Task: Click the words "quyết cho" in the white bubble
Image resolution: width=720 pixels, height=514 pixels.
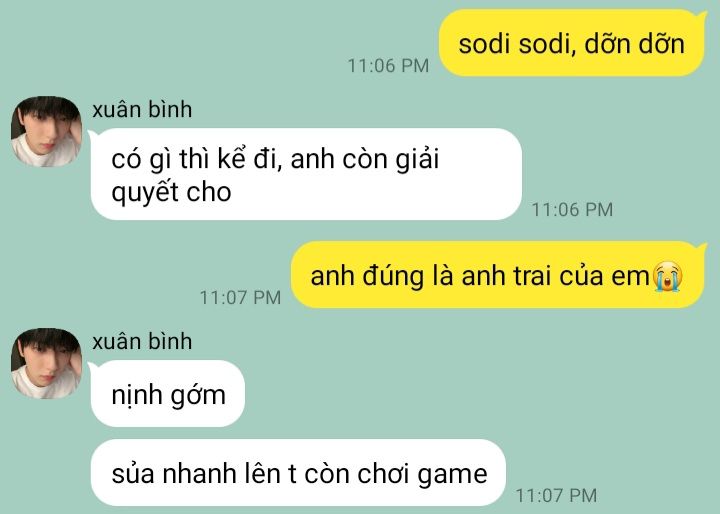Action: coord(171,192)
